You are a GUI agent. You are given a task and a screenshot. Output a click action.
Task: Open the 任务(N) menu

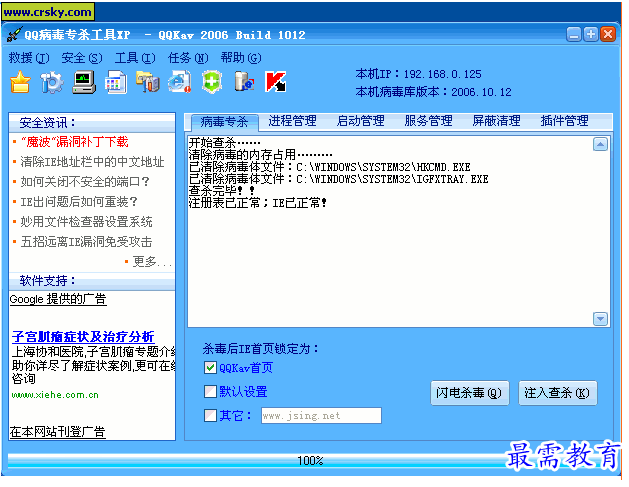pos(188,58)
